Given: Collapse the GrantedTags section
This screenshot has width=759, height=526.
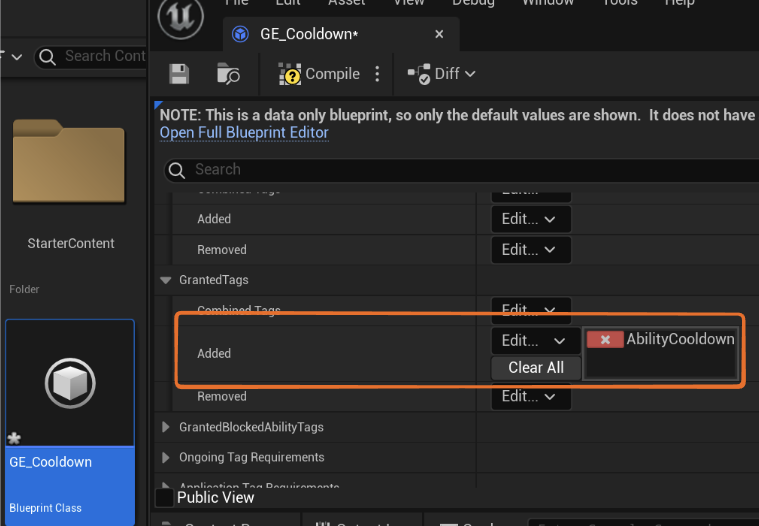Looking at the screenshot, I should pyautogui.click(x=166, y=281).
